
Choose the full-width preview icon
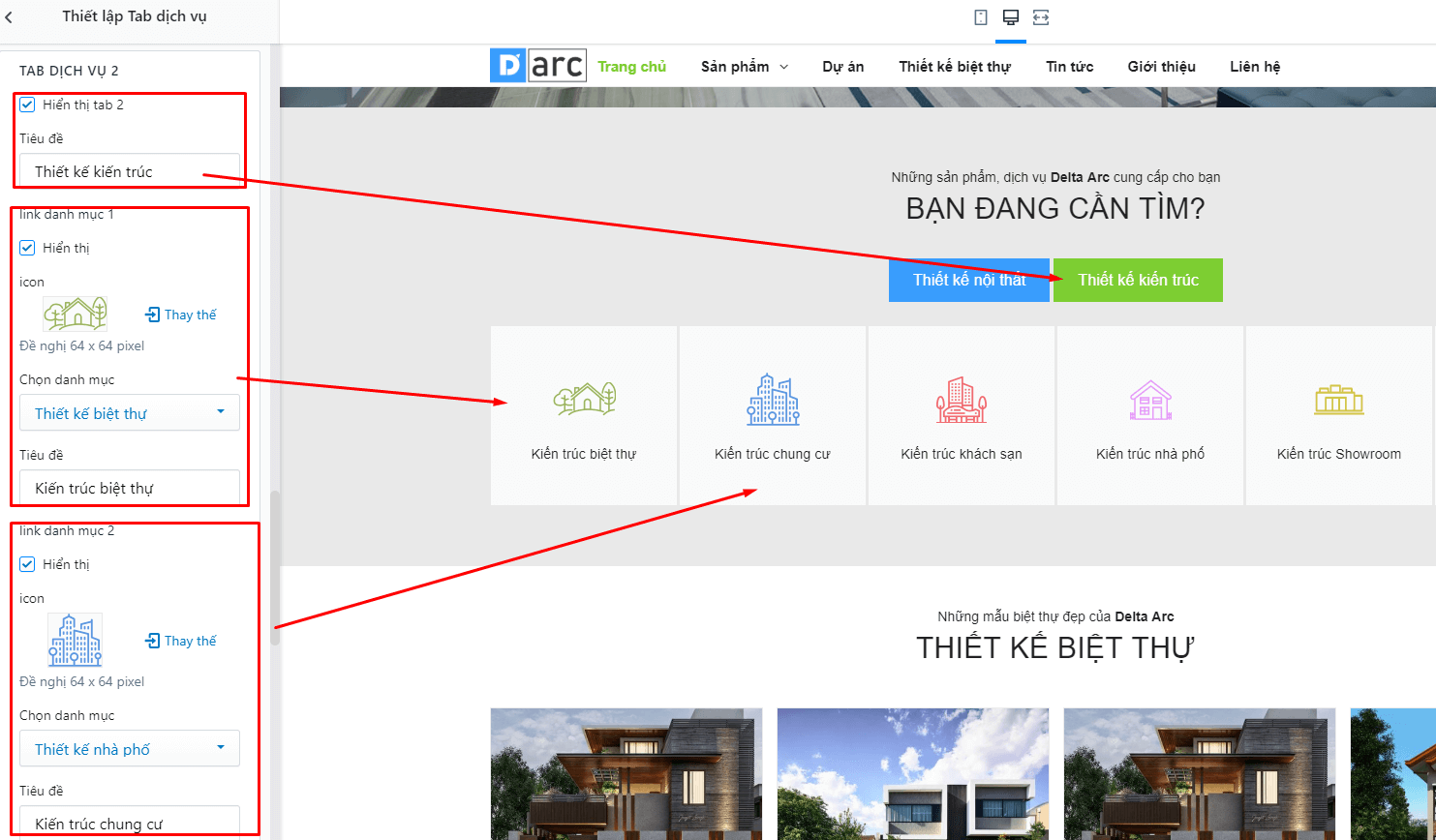[1041, 17]
